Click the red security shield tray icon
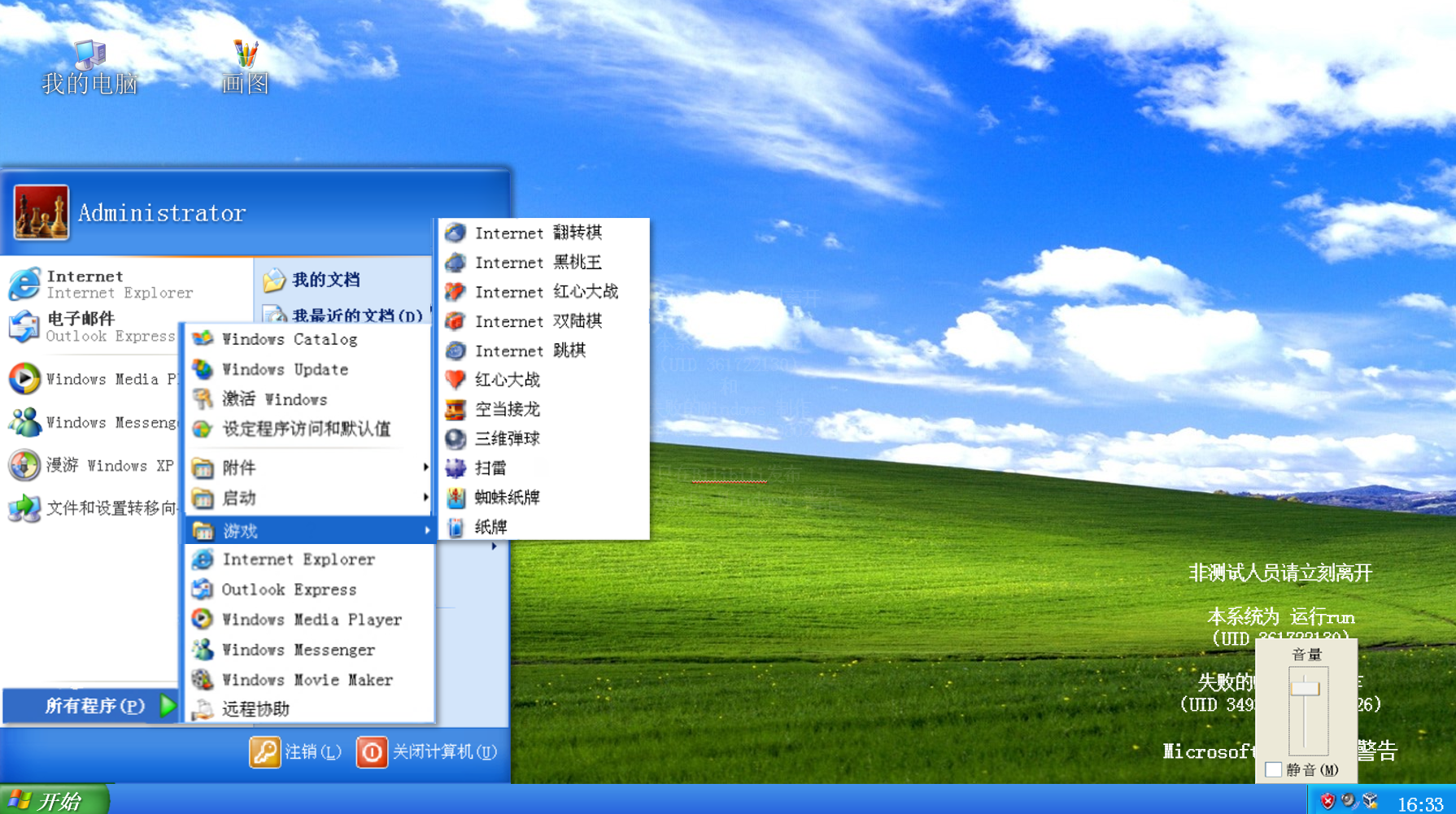 pyautogui.click(x=1327, y=801)
